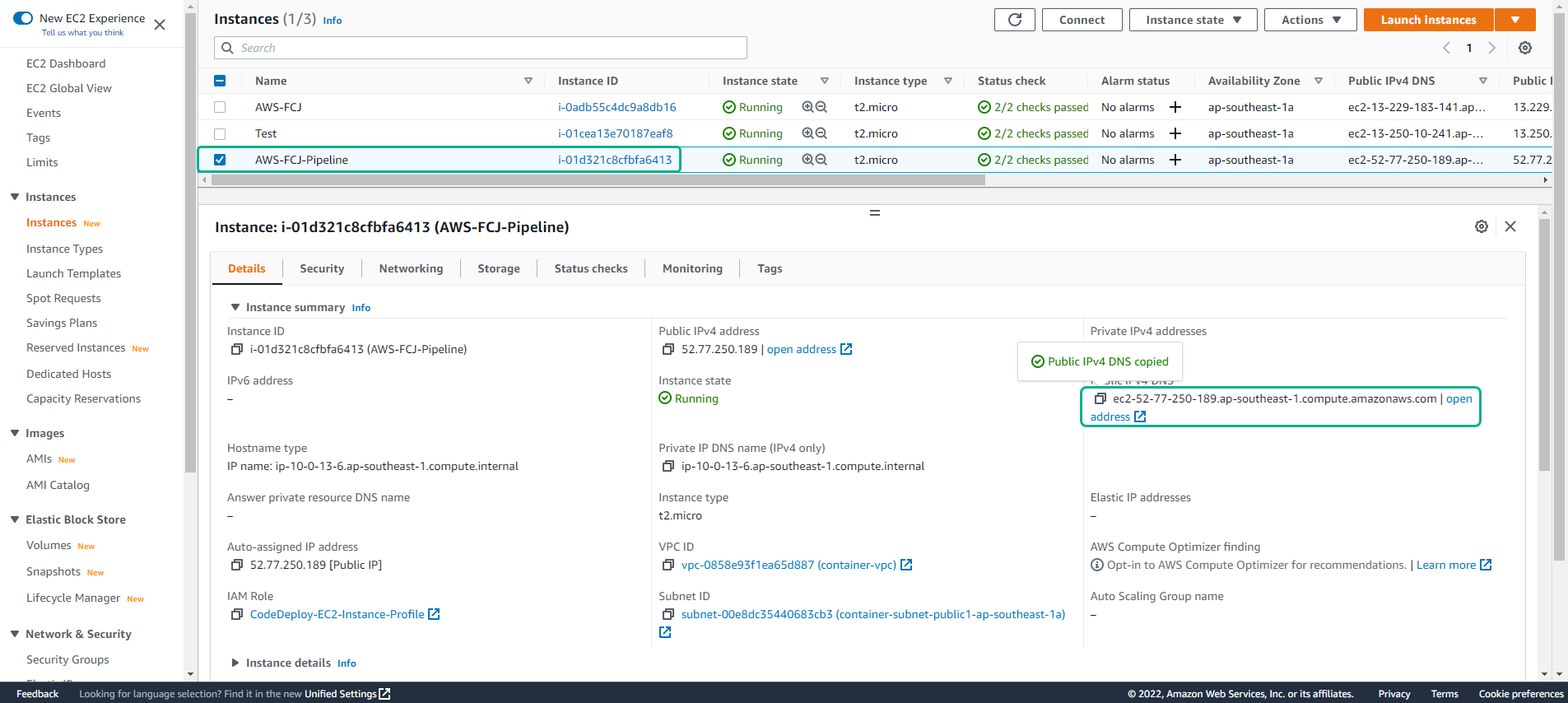Select the AWS-FCJ instance checkbox

[220, 107]
